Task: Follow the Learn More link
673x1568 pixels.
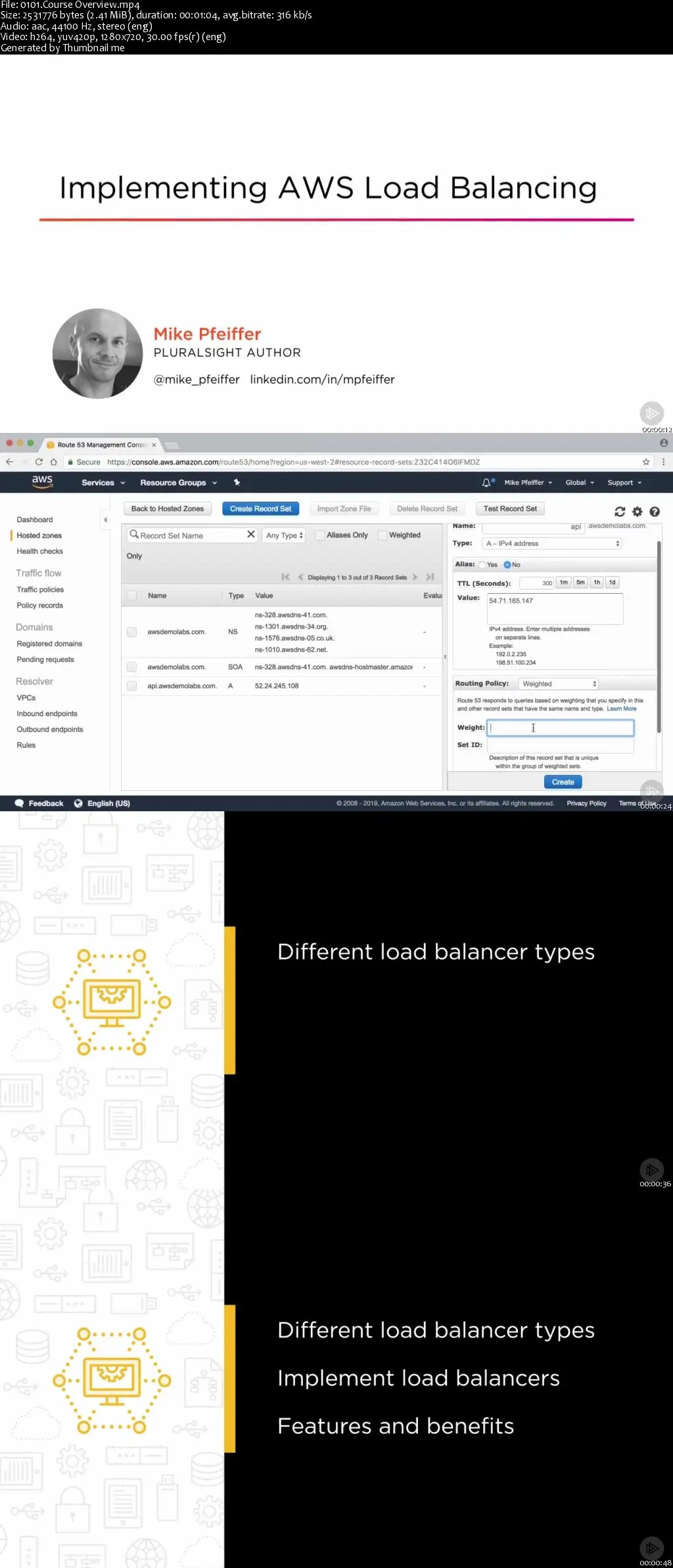Action: coord(621,709)
